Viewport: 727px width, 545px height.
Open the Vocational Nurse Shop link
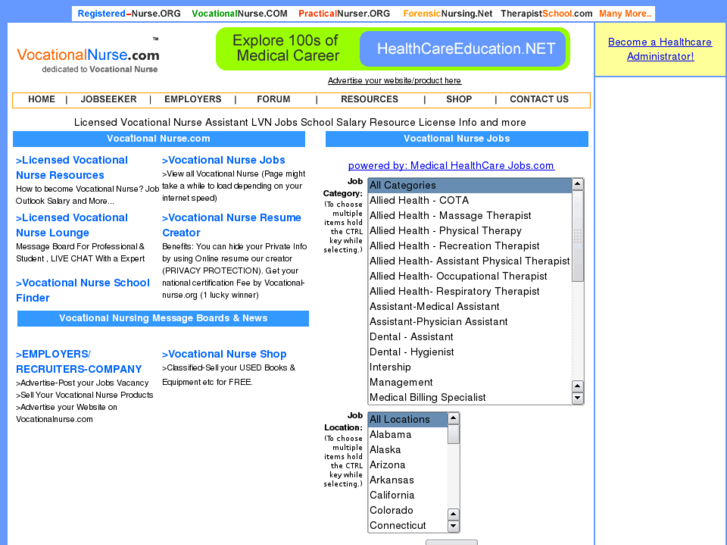coord(224,354)
